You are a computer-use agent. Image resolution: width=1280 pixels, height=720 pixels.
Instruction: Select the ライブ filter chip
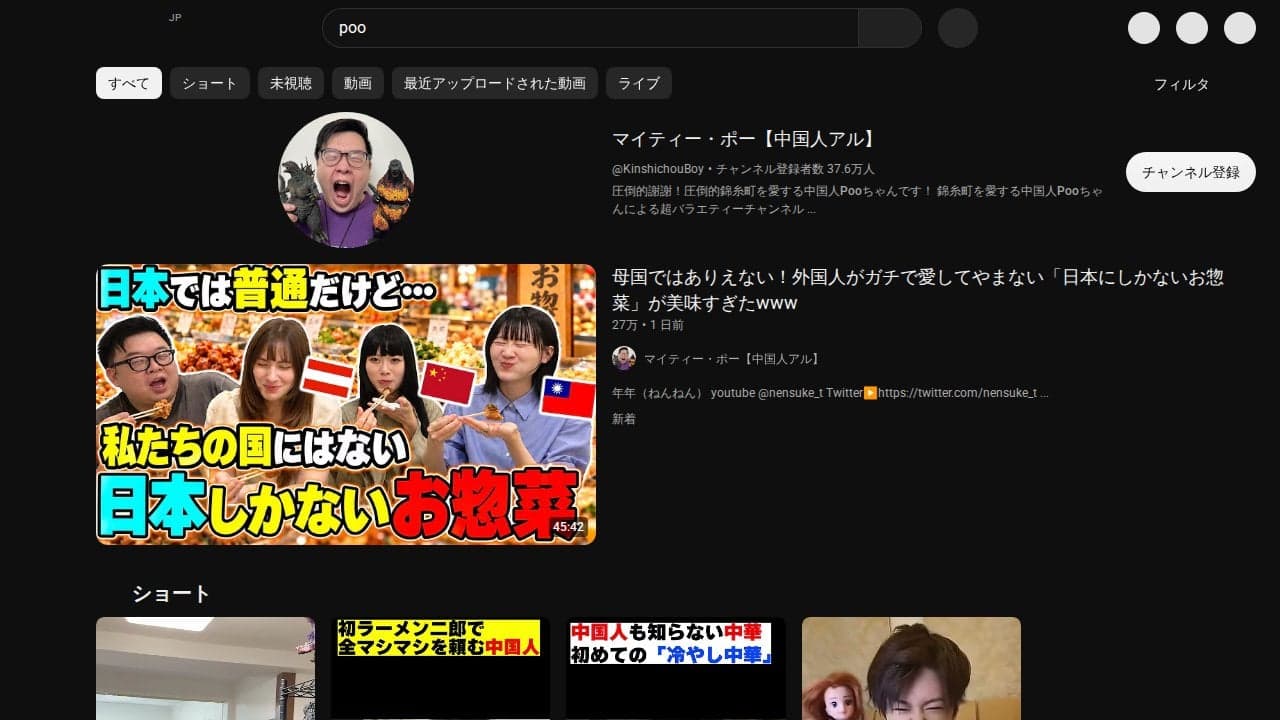pos(639,83)
